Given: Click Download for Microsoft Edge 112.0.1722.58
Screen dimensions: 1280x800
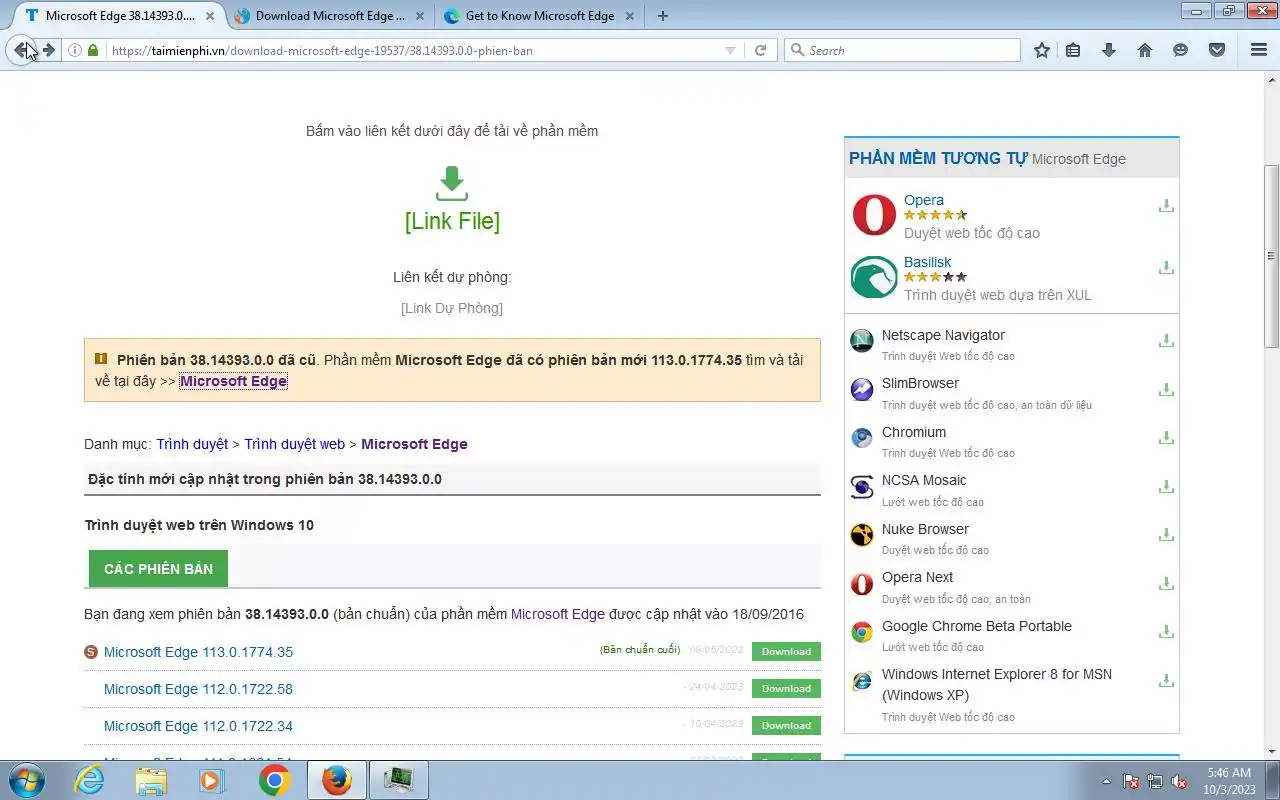Looking at the screenshot, I should point(786,688).
